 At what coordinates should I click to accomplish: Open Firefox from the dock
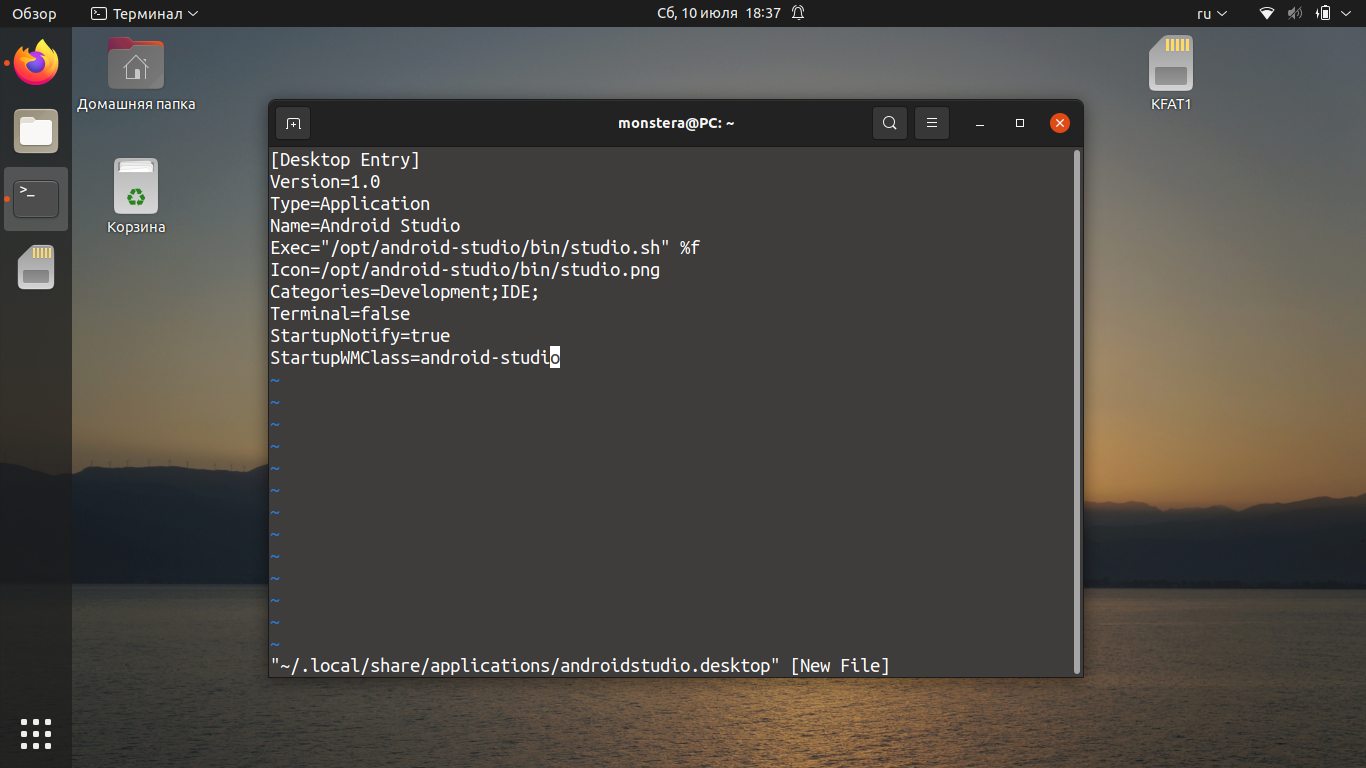tap(36, 63)
